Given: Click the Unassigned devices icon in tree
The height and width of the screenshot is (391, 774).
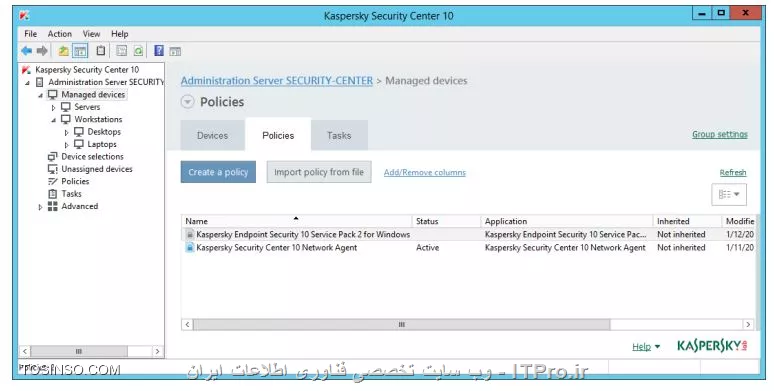Looking at the screenshot, I should point(53,169).
